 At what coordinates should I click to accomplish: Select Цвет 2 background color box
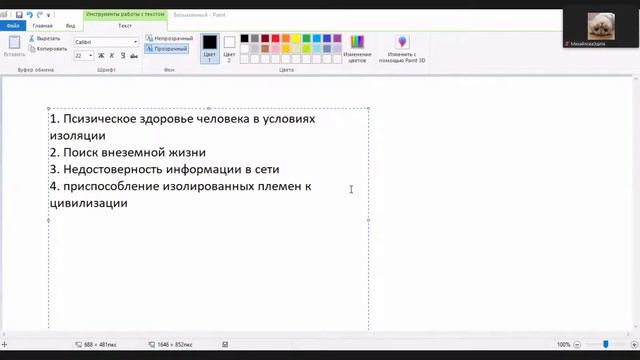point(229,49)
